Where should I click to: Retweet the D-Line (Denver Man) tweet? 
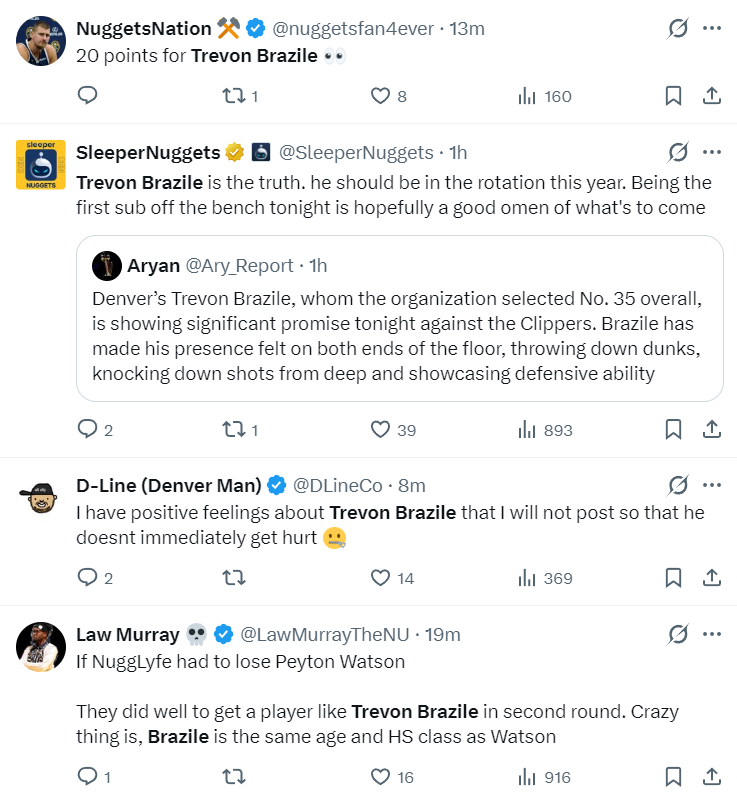tap(234, 578)
